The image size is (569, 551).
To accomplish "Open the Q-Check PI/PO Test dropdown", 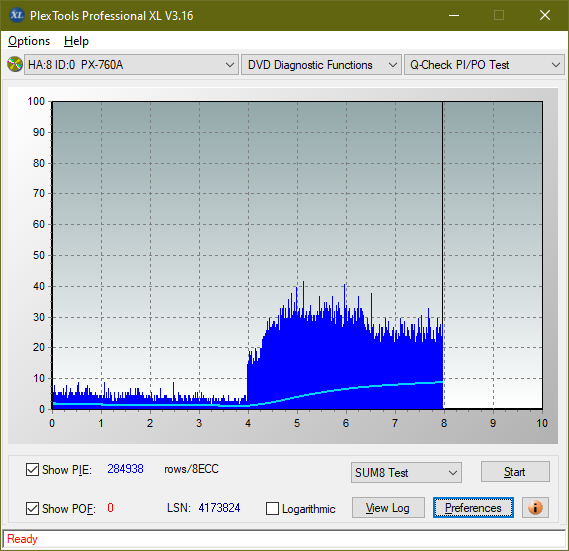I will (x=484, y=65).
